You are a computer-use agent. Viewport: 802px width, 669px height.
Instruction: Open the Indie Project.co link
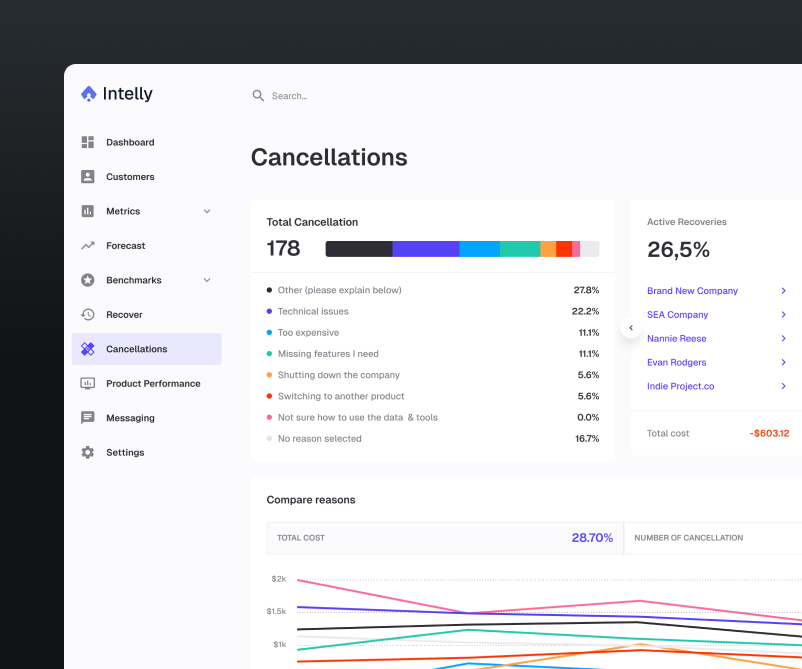click(x=680, y=386)
